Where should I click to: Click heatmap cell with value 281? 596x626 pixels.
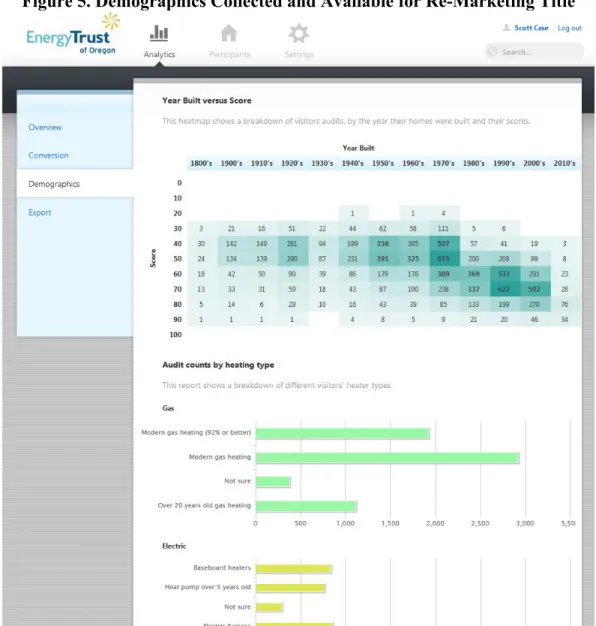coord(292,244)
